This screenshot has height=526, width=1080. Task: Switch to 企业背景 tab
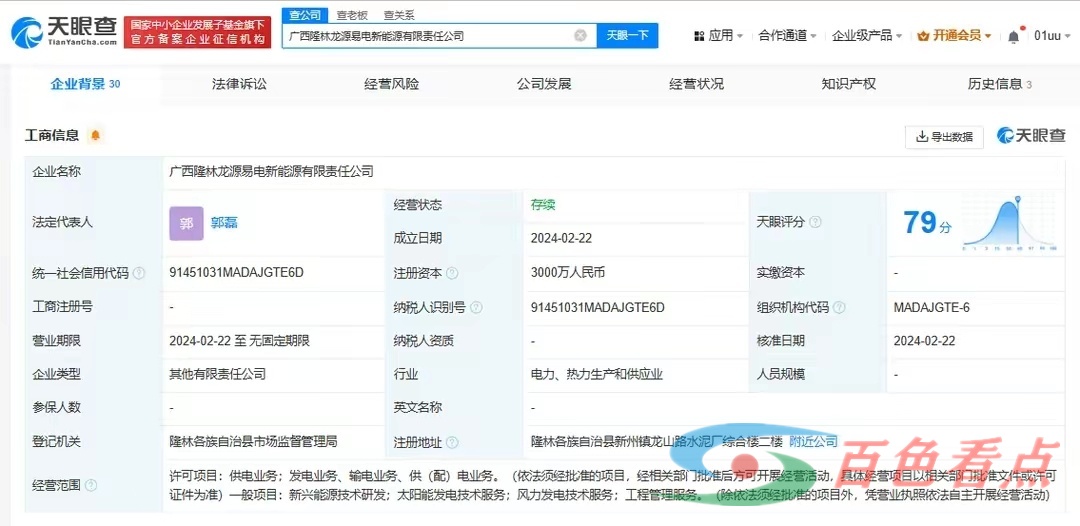pos(85,85)
